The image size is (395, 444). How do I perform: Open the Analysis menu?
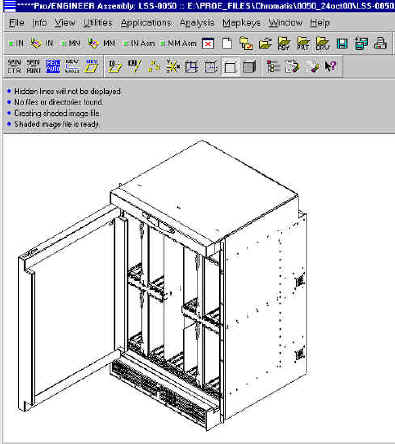coord(197,23)
